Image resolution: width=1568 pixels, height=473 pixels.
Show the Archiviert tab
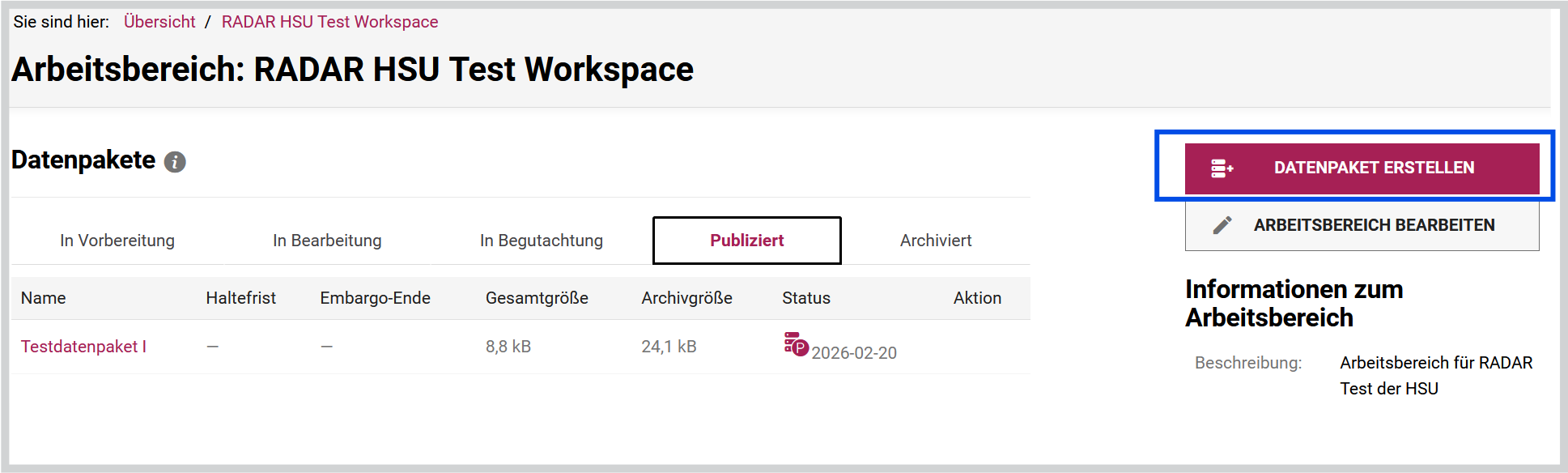[x=936, y=241]
